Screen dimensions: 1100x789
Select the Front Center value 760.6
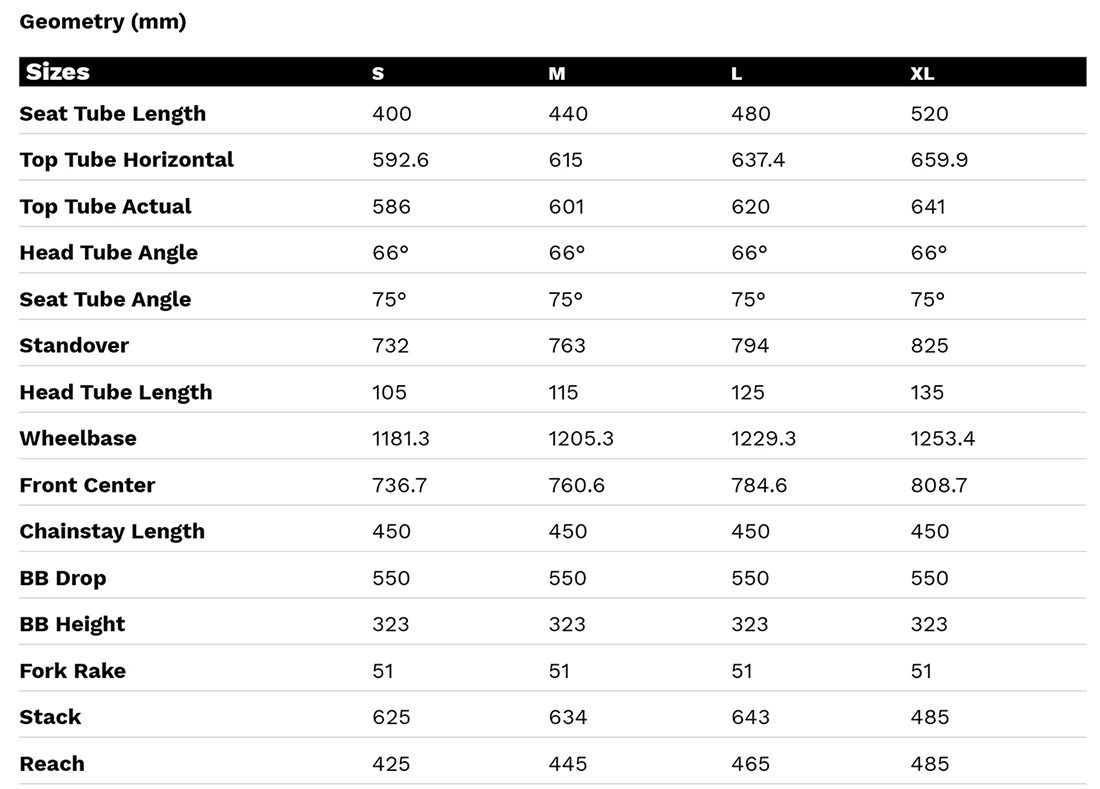[576, 485]
